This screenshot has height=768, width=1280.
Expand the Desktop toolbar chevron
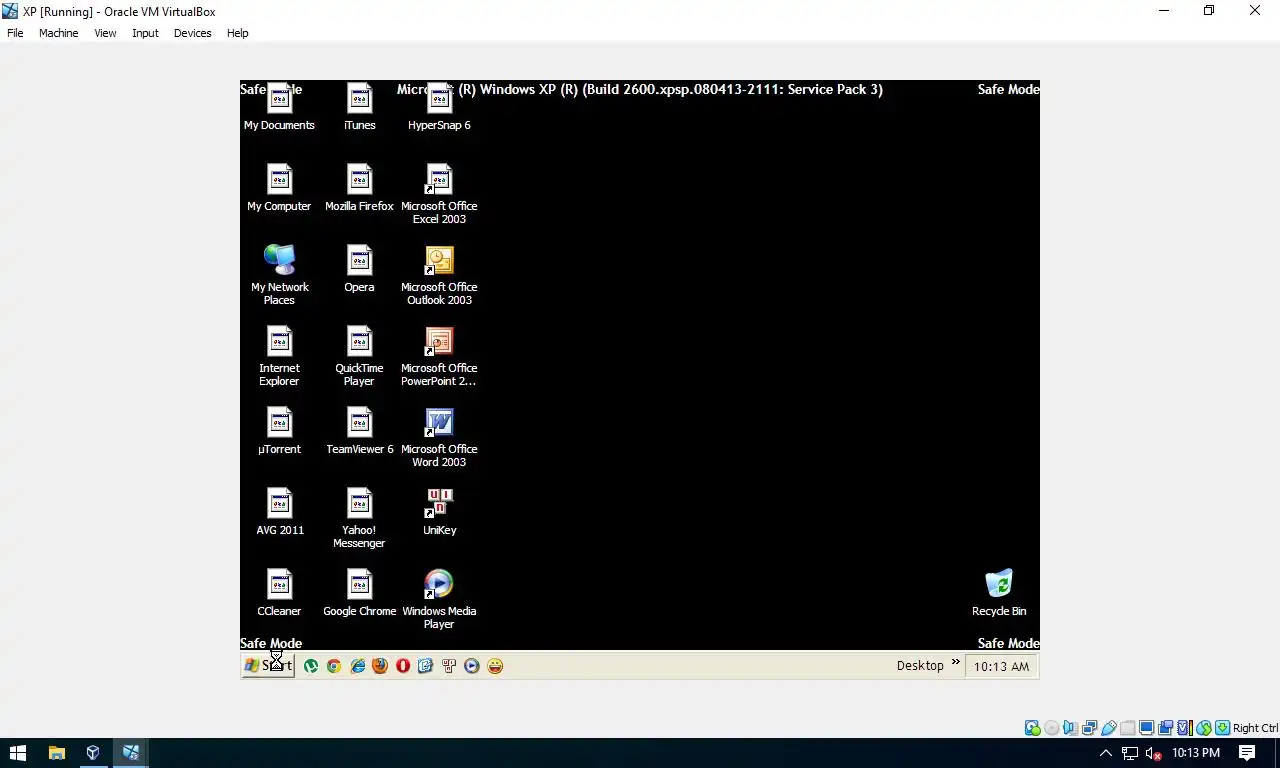(x=955, y=662)
